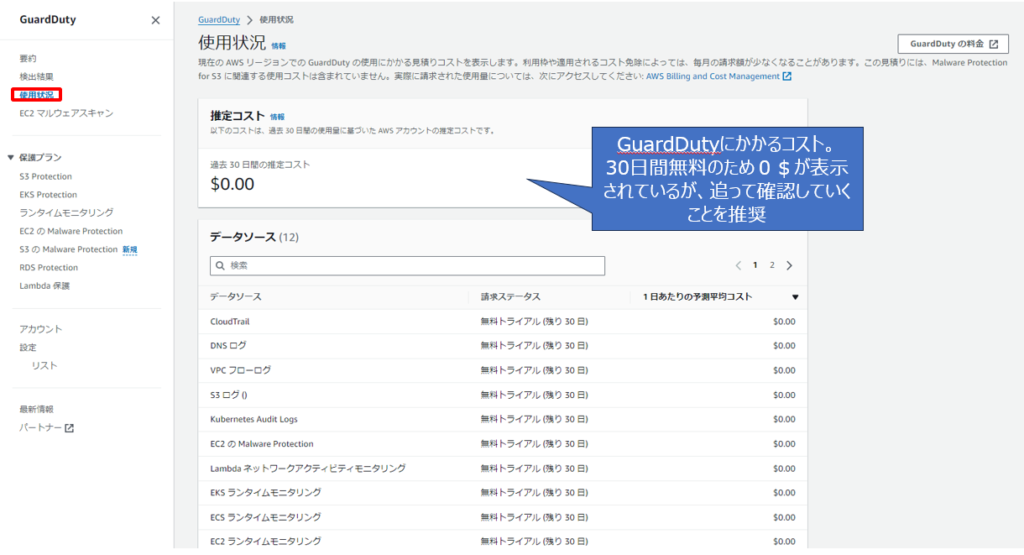This screenshot has width=1024, height=555.
Task: Select 使用状況 in the sidebar
Action: tap(37, 95)
